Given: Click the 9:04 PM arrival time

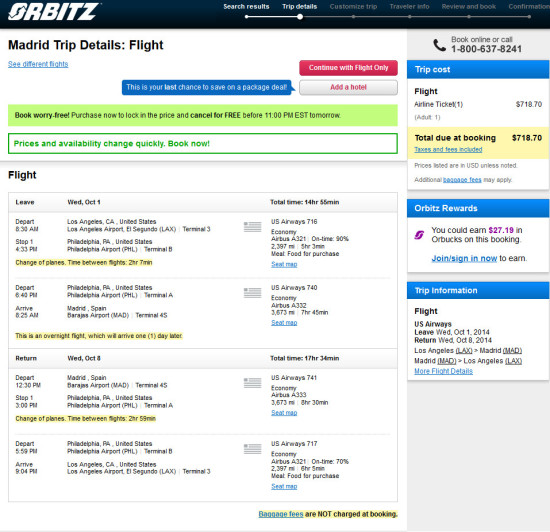Looking at the screenshot, I should point(26,472).
